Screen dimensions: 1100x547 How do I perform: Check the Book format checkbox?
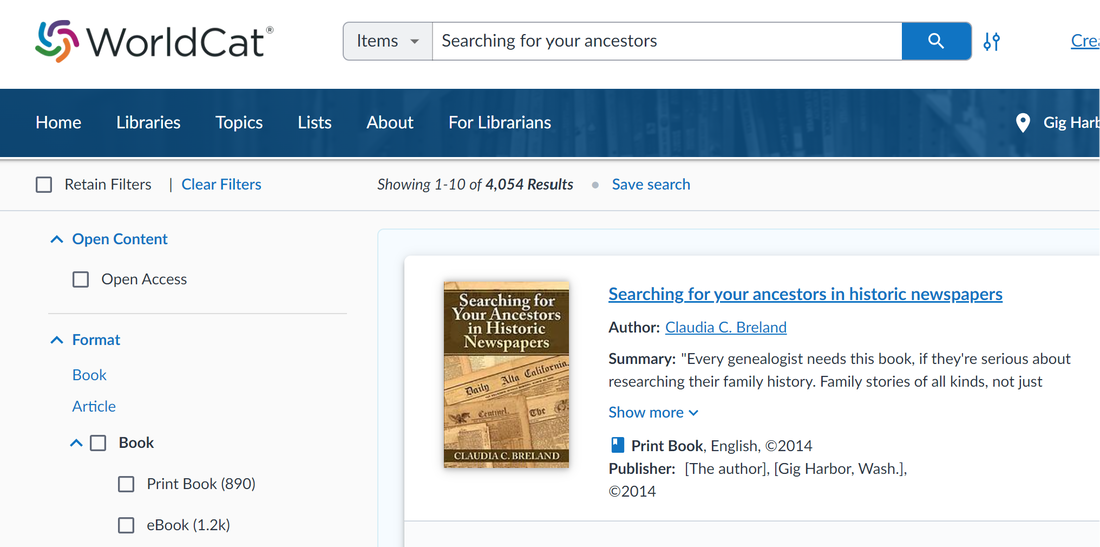(98, 443)
